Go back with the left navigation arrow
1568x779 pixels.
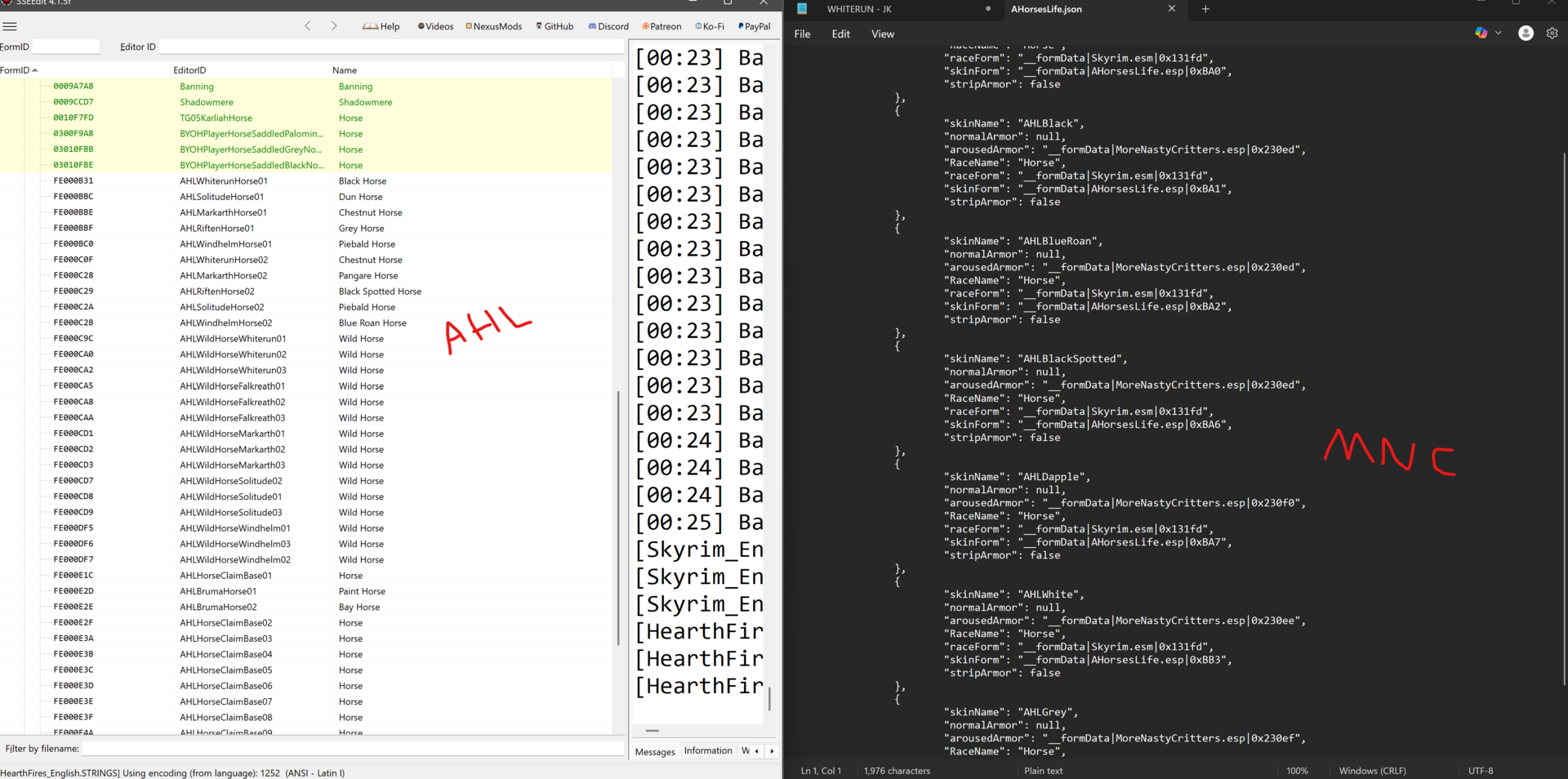click(308, 26)
